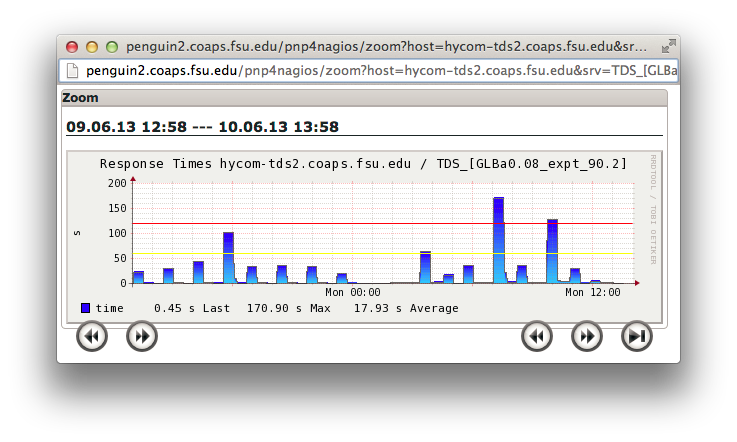737x442 pixels.
Task: Click the URL address field
Action: coord(380,70)
